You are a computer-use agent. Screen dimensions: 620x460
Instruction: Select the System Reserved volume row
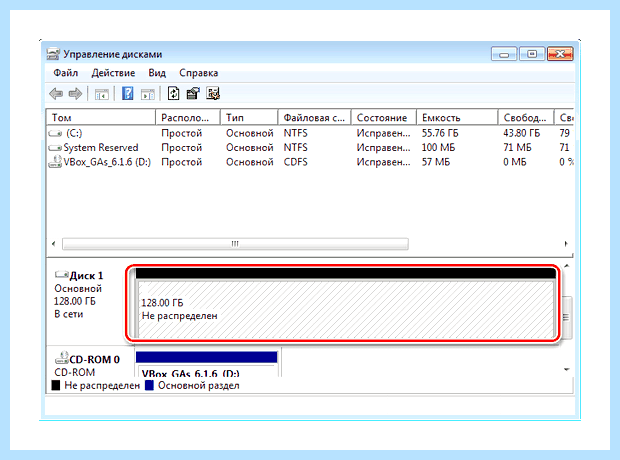(310, 148)
